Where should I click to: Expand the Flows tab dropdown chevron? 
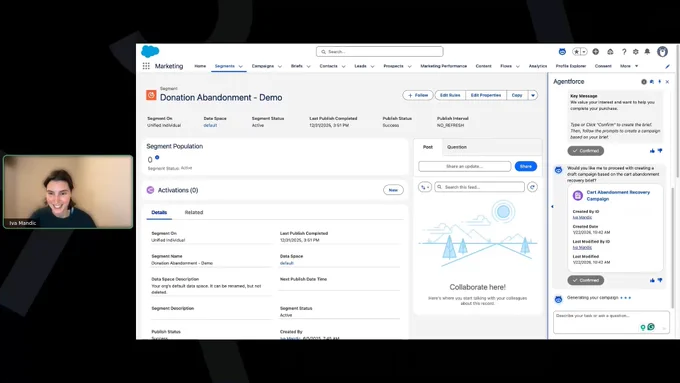517,66
